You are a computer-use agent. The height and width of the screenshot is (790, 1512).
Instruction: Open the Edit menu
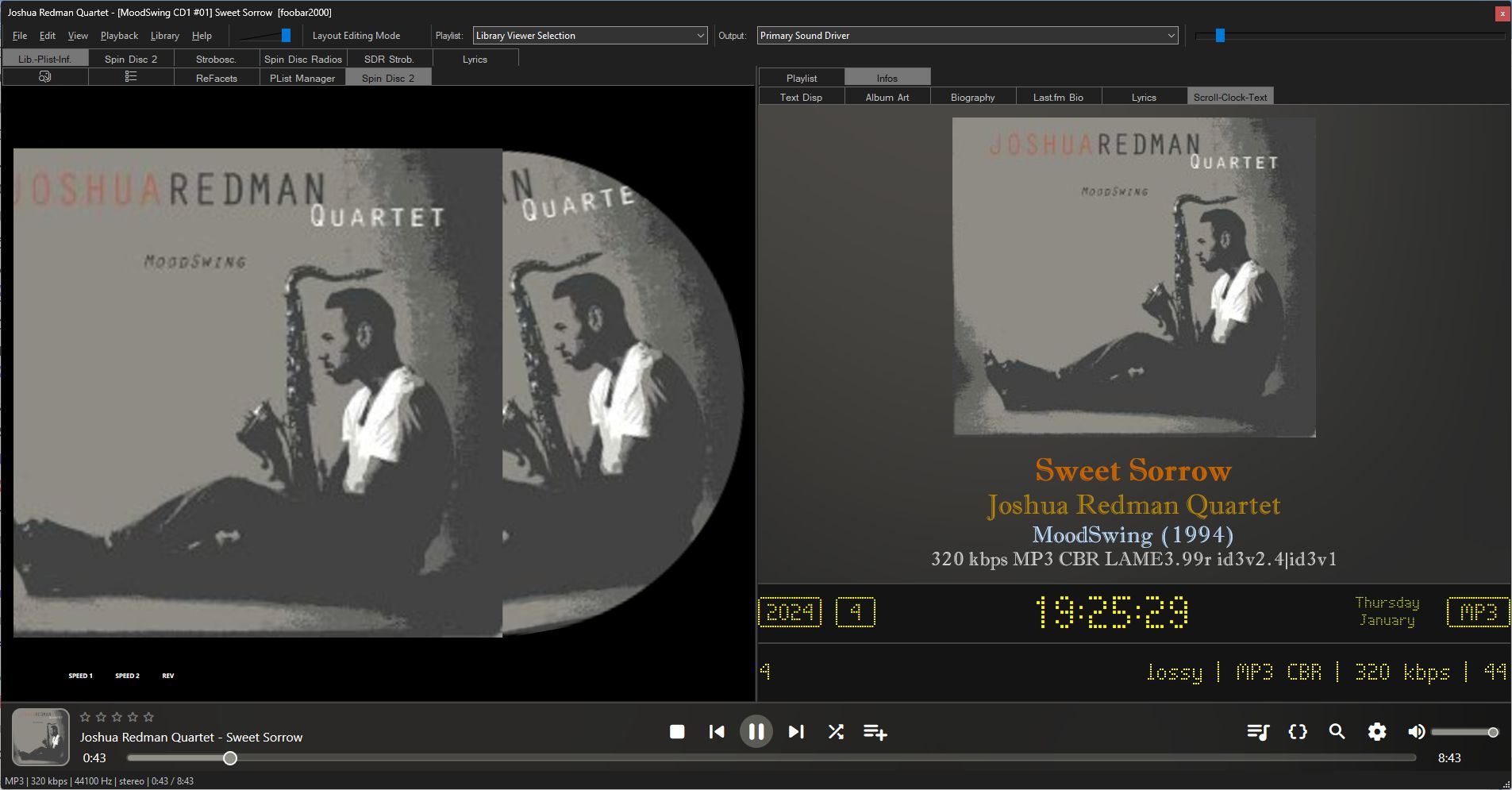pos(48,36)
